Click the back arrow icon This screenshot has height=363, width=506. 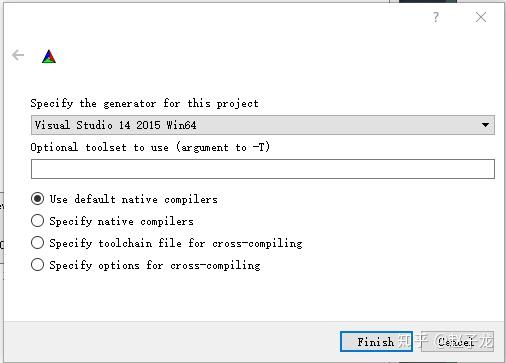coord(18,55)
